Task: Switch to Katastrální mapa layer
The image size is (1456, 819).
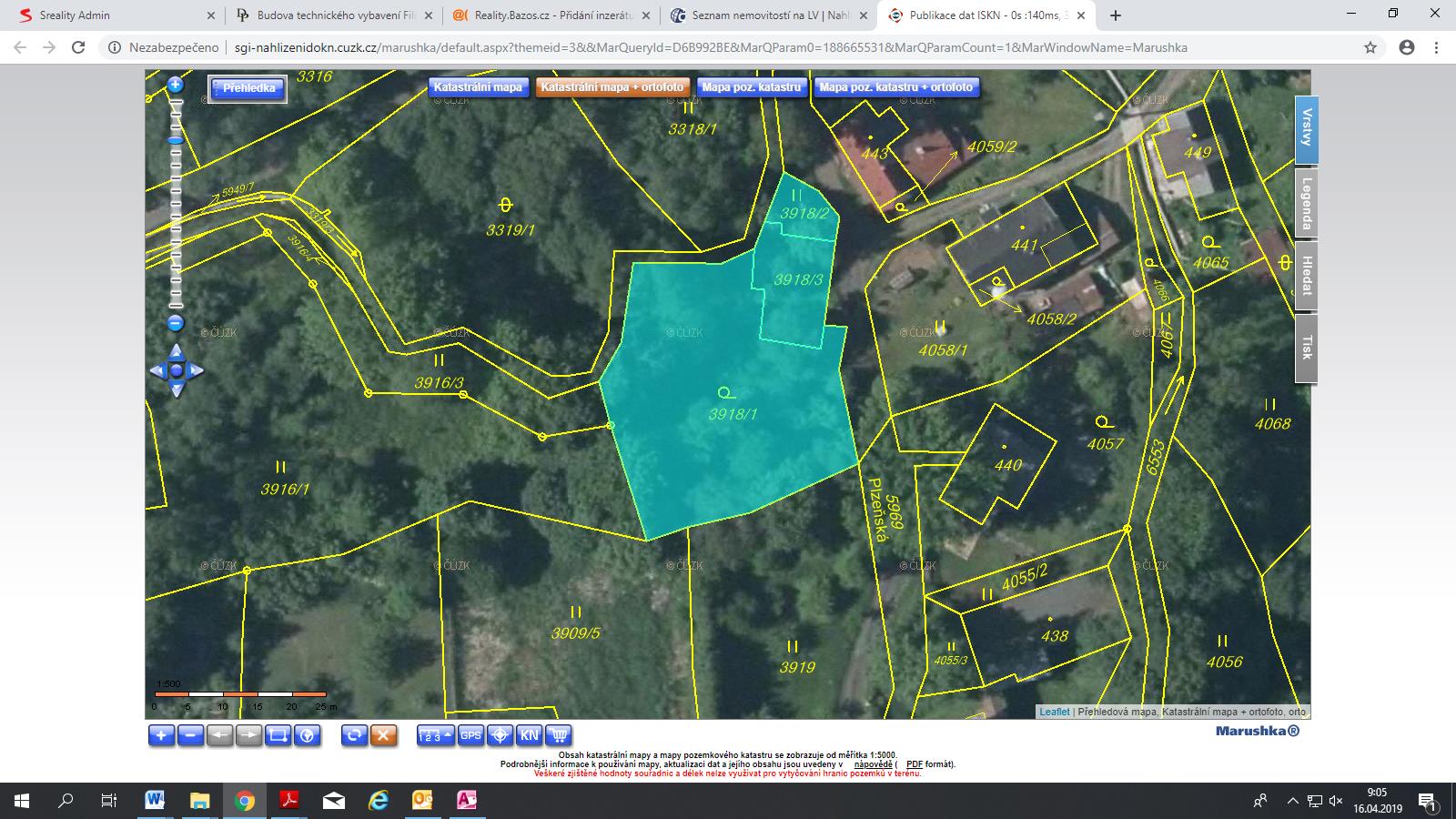Action: click(478, 87)
